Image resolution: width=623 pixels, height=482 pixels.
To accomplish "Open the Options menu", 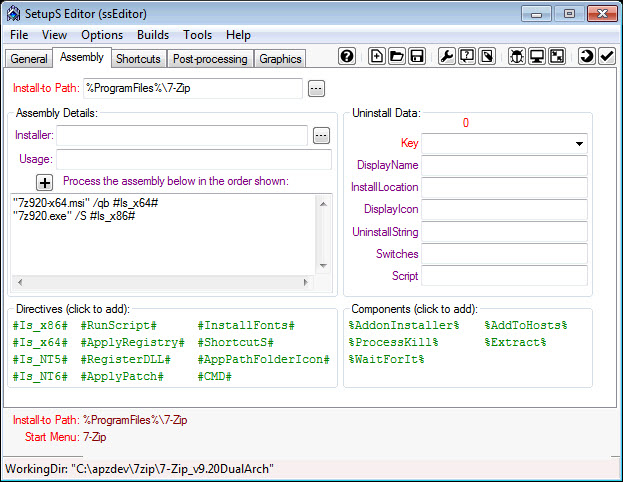I will click(102, 35).
